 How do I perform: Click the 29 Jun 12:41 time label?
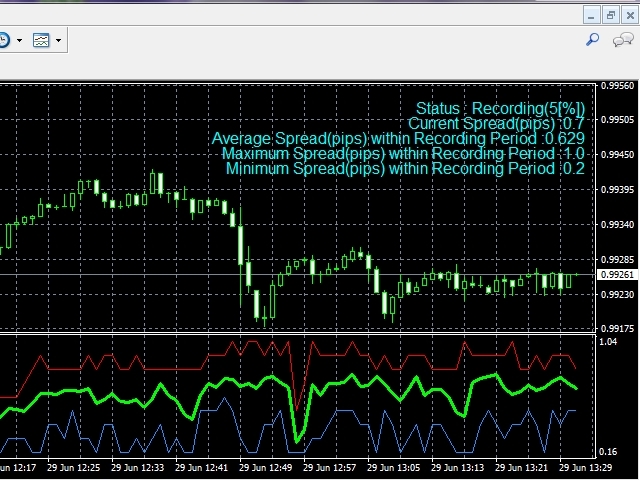201,468
